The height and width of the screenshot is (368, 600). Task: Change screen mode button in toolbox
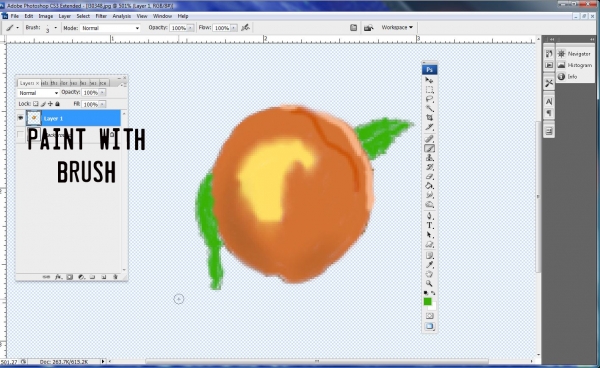click(x=429, y=326)
